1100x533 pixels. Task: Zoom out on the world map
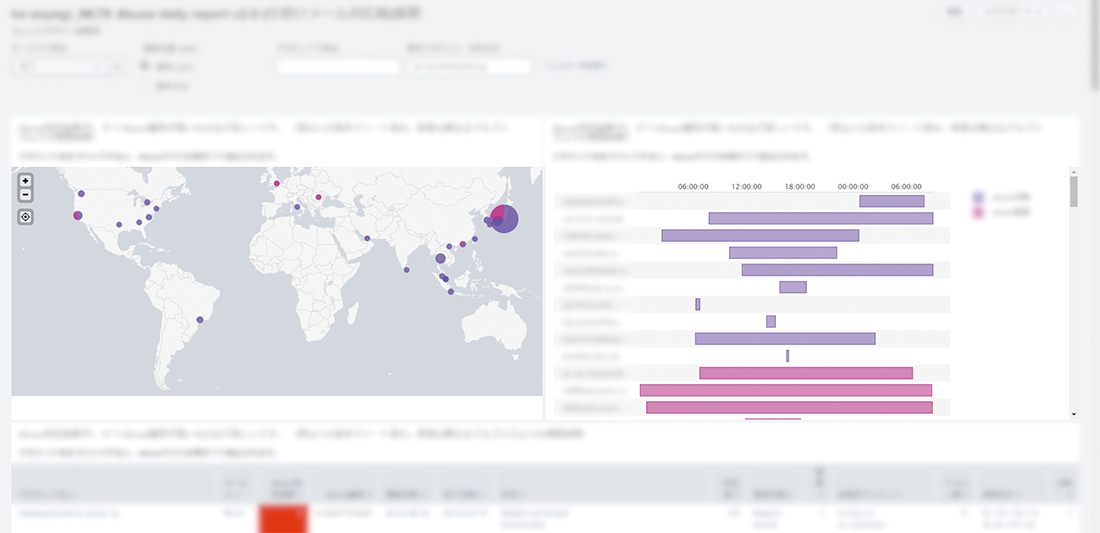point(25,194)
